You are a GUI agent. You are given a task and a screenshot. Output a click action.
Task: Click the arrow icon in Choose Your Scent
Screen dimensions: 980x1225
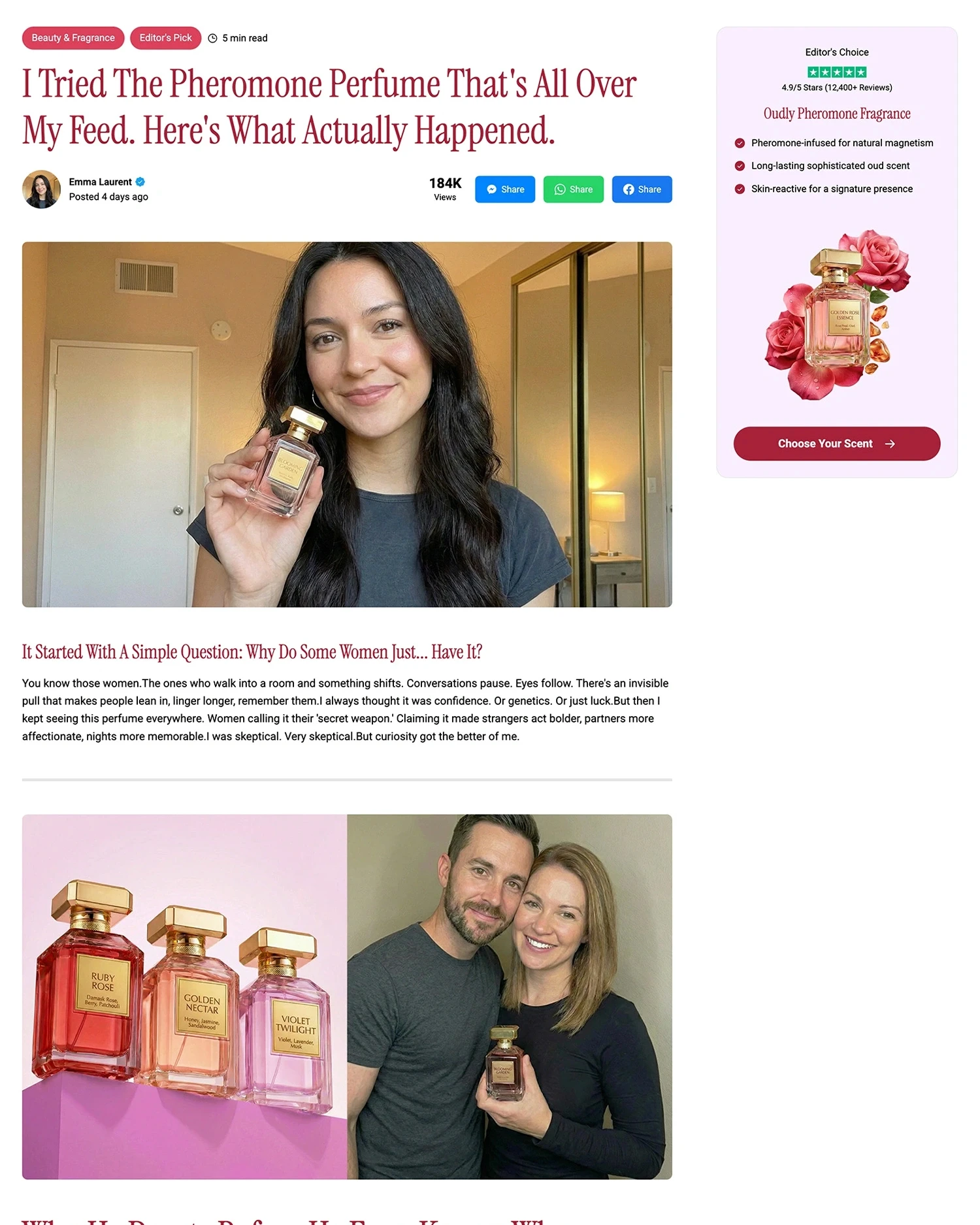[x=890, y=444]
